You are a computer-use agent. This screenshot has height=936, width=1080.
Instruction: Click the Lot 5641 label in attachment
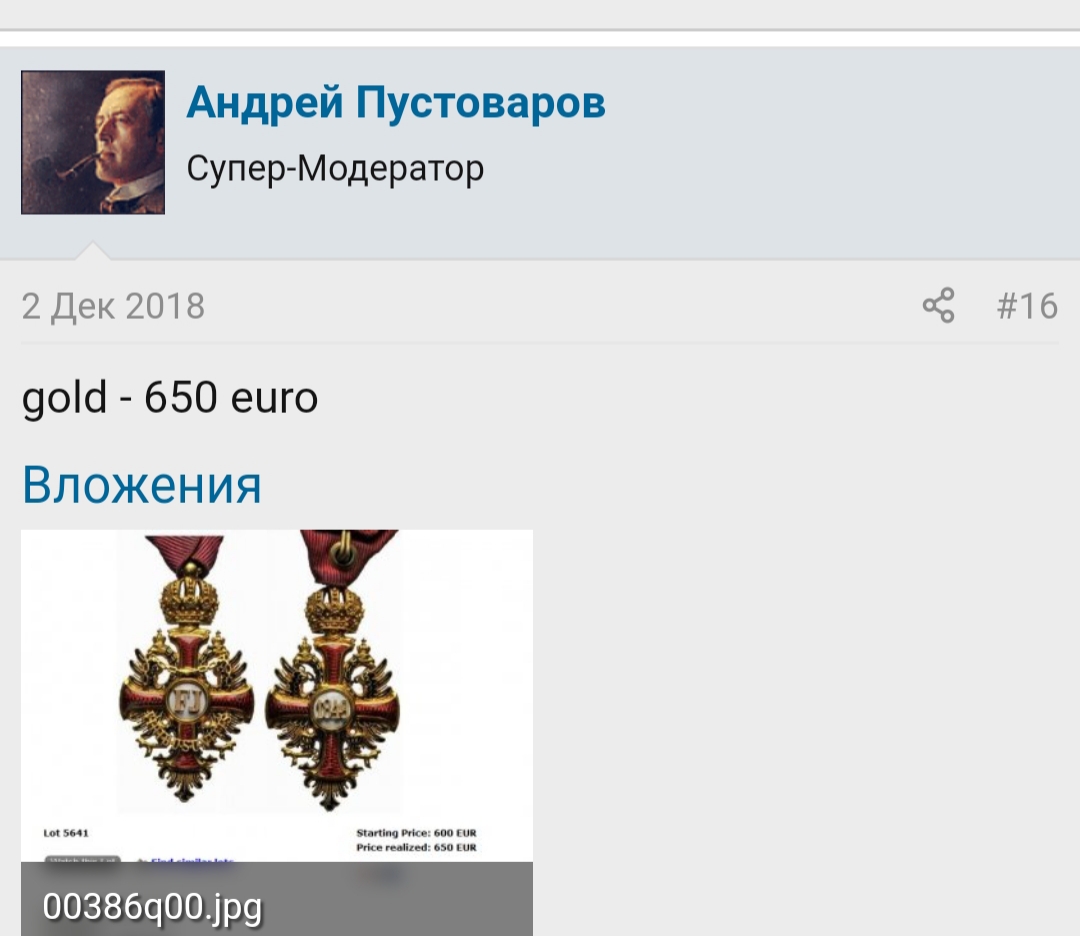66,833
